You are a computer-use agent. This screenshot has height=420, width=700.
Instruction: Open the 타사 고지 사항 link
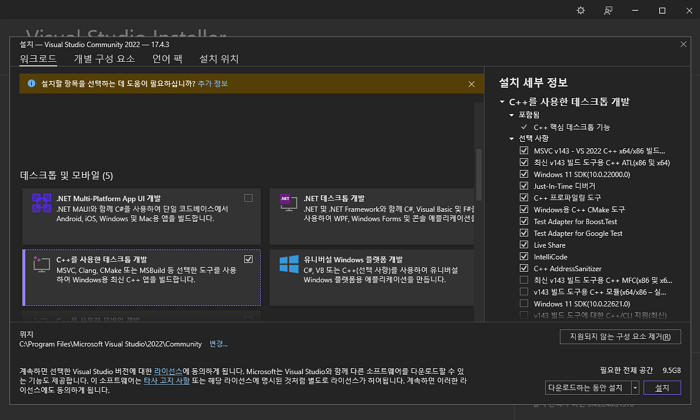167,380
